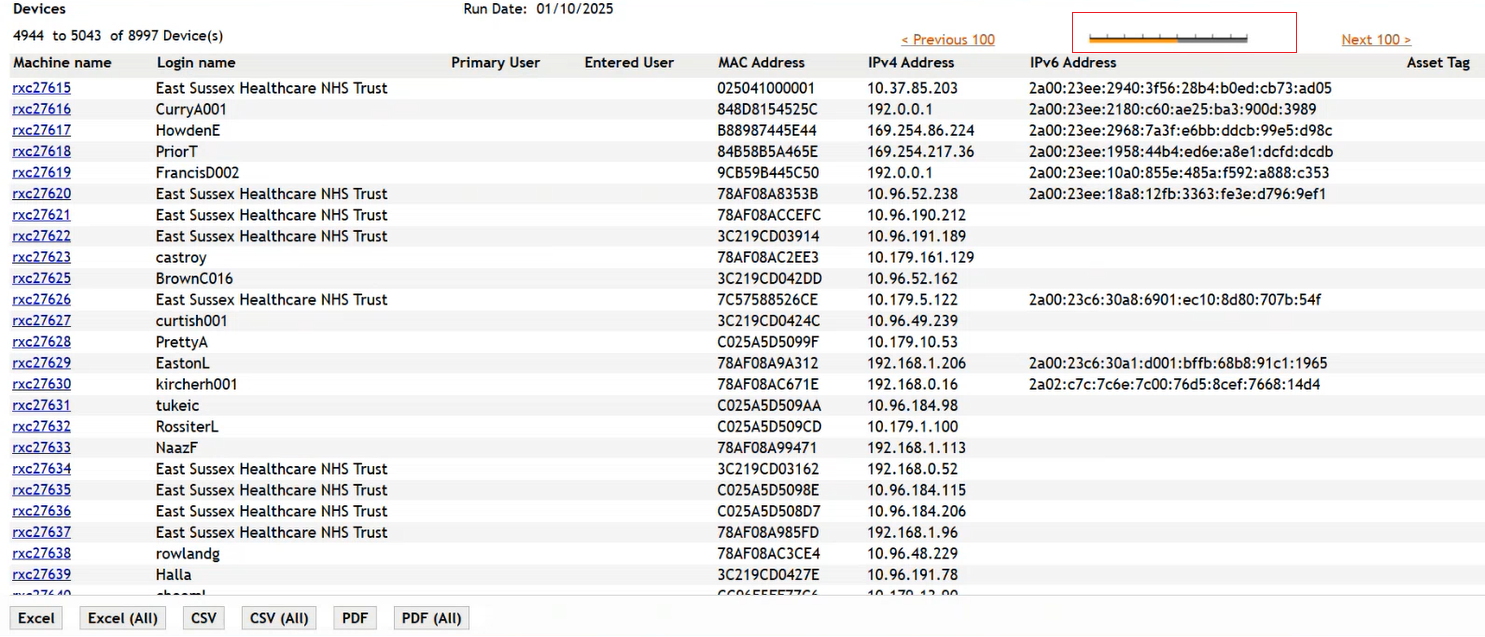
Task: Open the rxc27619 machine link
Action: 42,173
